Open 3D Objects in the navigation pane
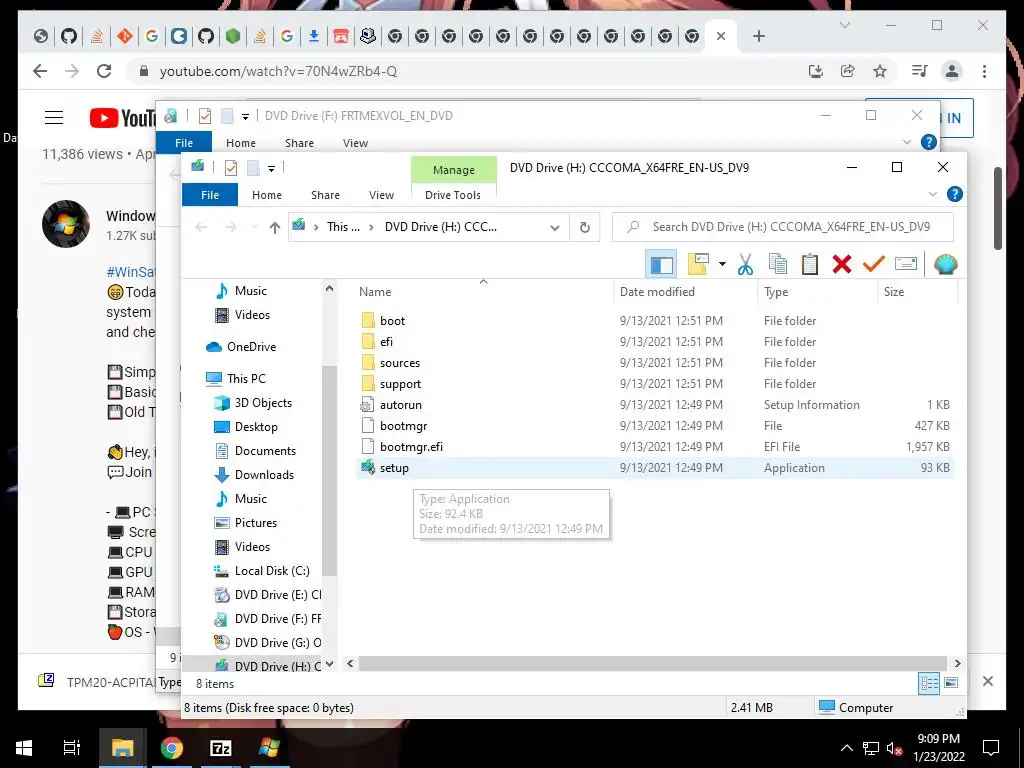 (x=263, y=403)
